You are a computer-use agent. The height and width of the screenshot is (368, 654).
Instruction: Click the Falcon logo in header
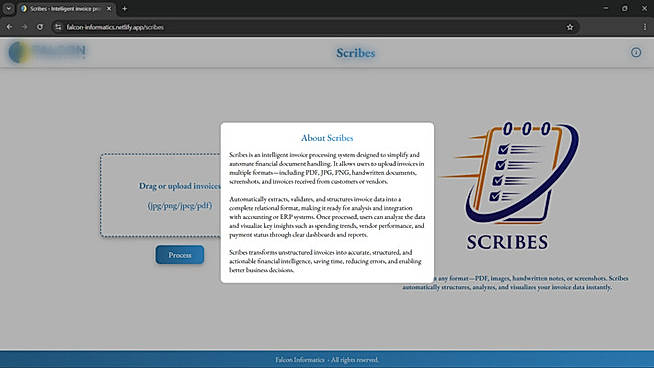[x=47, y=52]
